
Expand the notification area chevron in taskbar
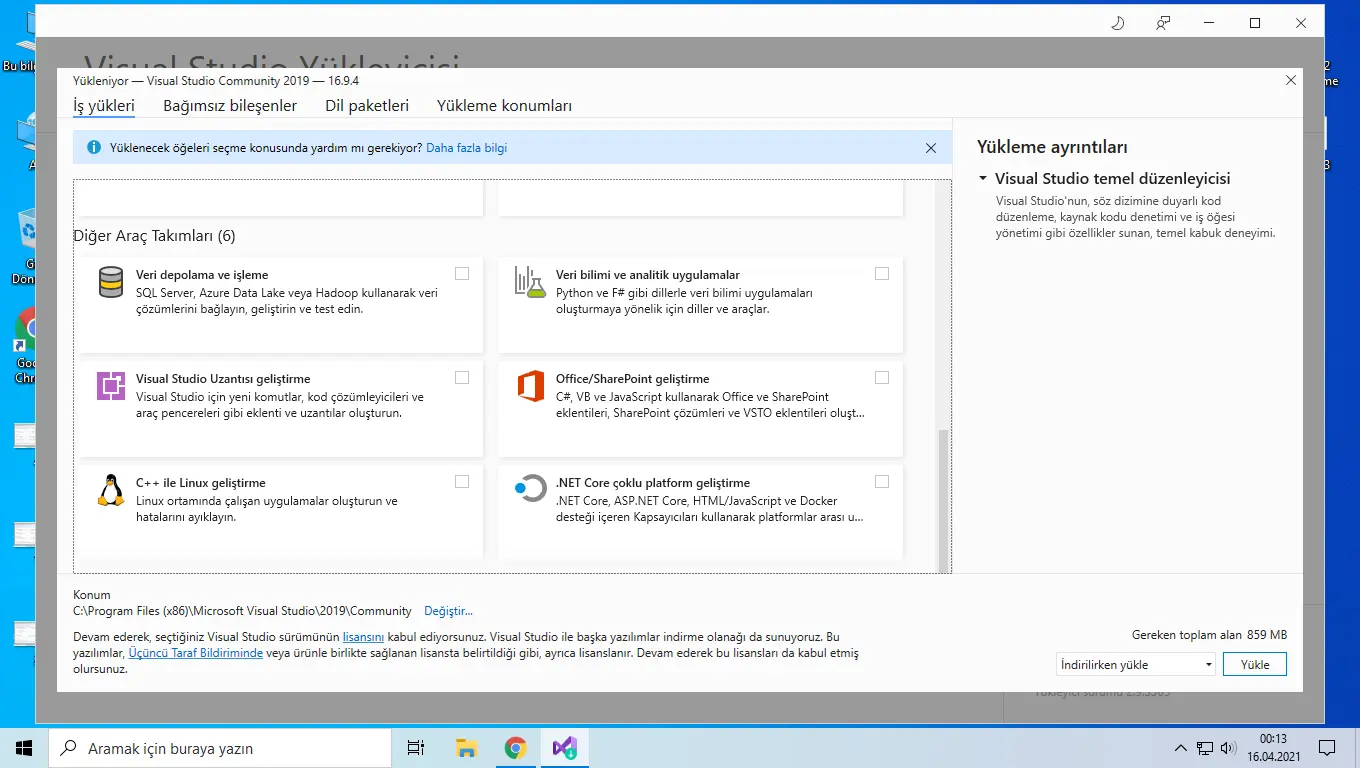[x=1181, y=747]
